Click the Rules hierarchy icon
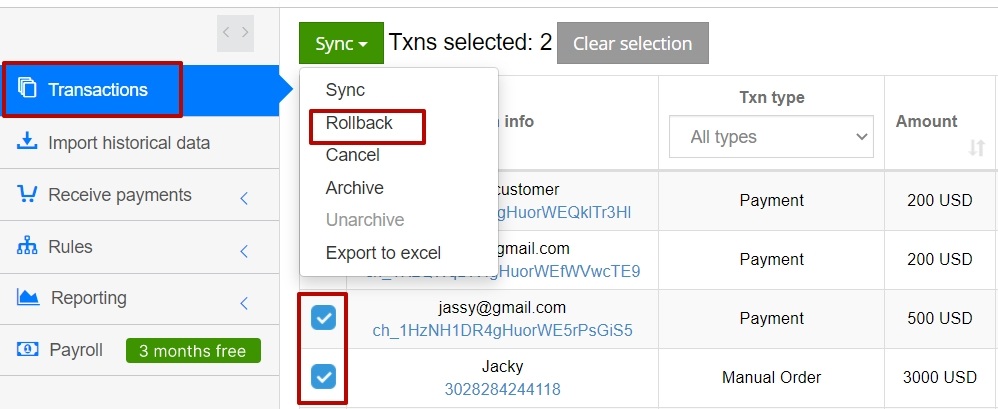Screen dimensions: 998x409 point(27,246)
